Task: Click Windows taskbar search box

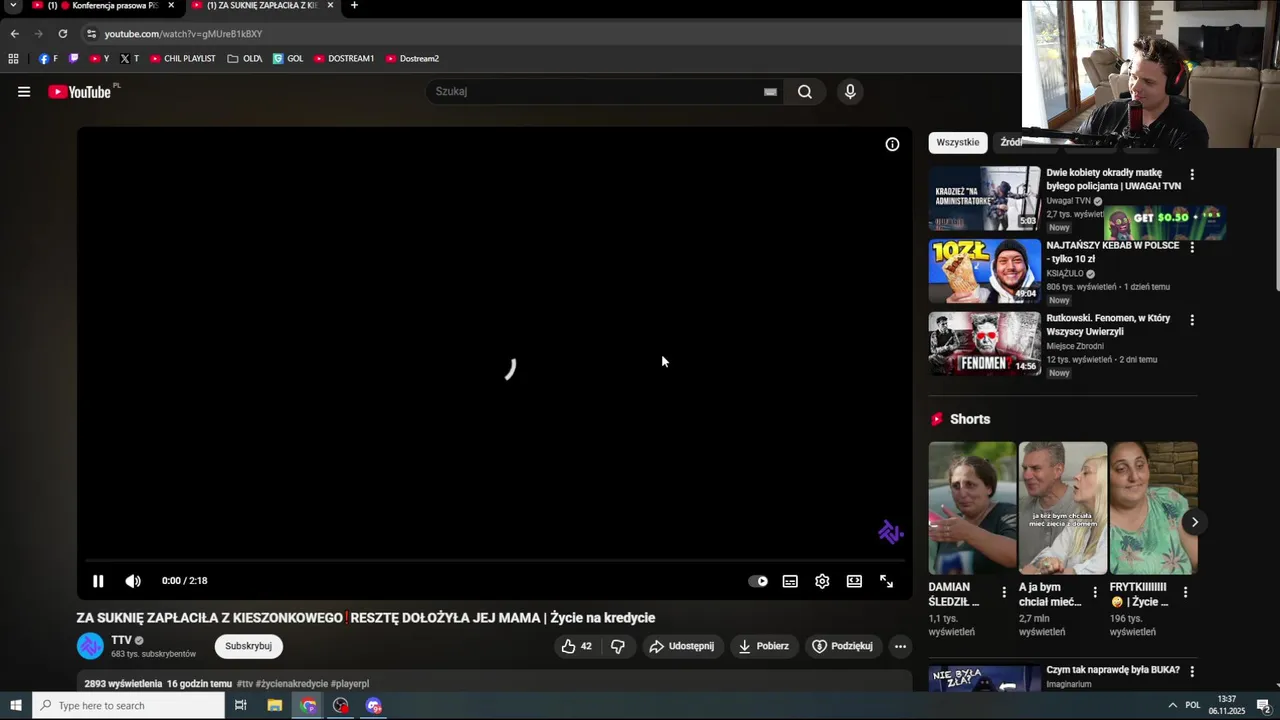Action: point(128,706)
